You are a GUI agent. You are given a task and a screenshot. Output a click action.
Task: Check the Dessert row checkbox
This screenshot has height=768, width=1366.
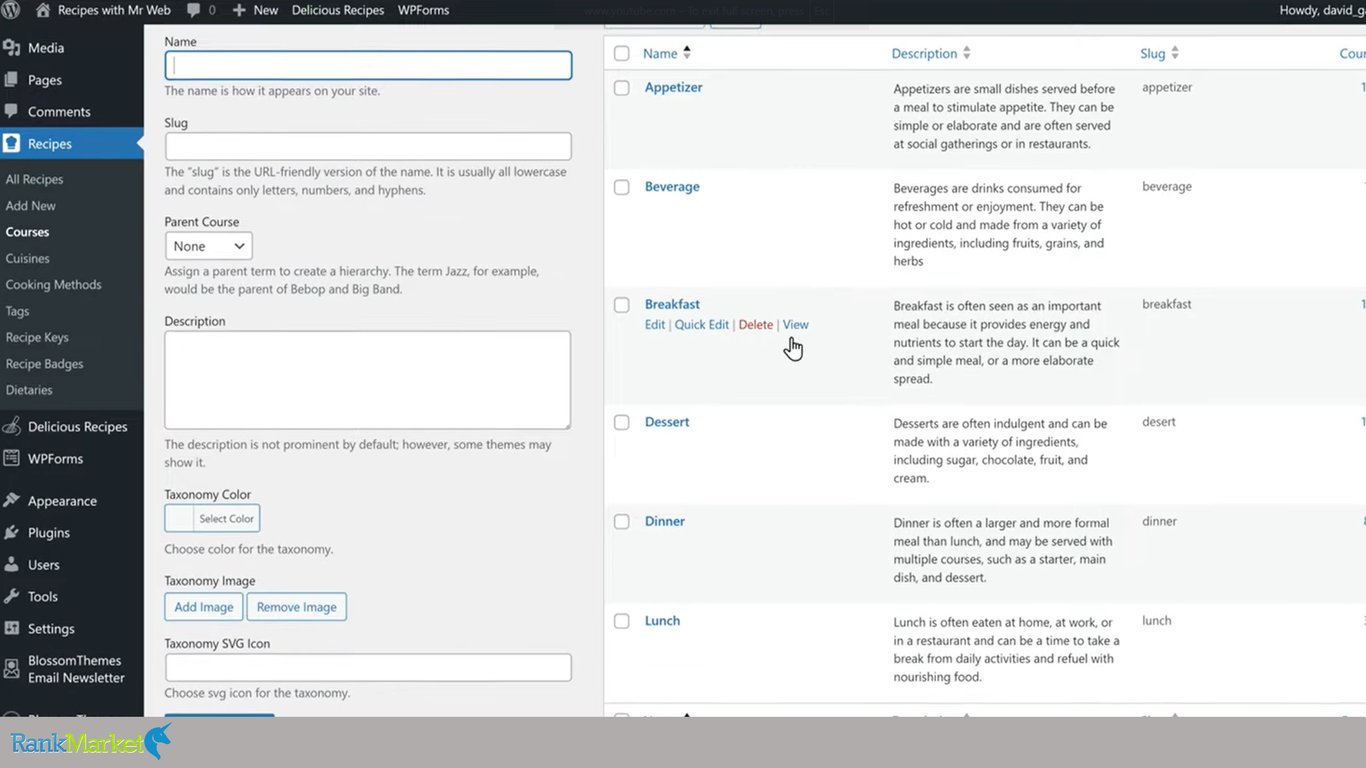coord(622,422)
